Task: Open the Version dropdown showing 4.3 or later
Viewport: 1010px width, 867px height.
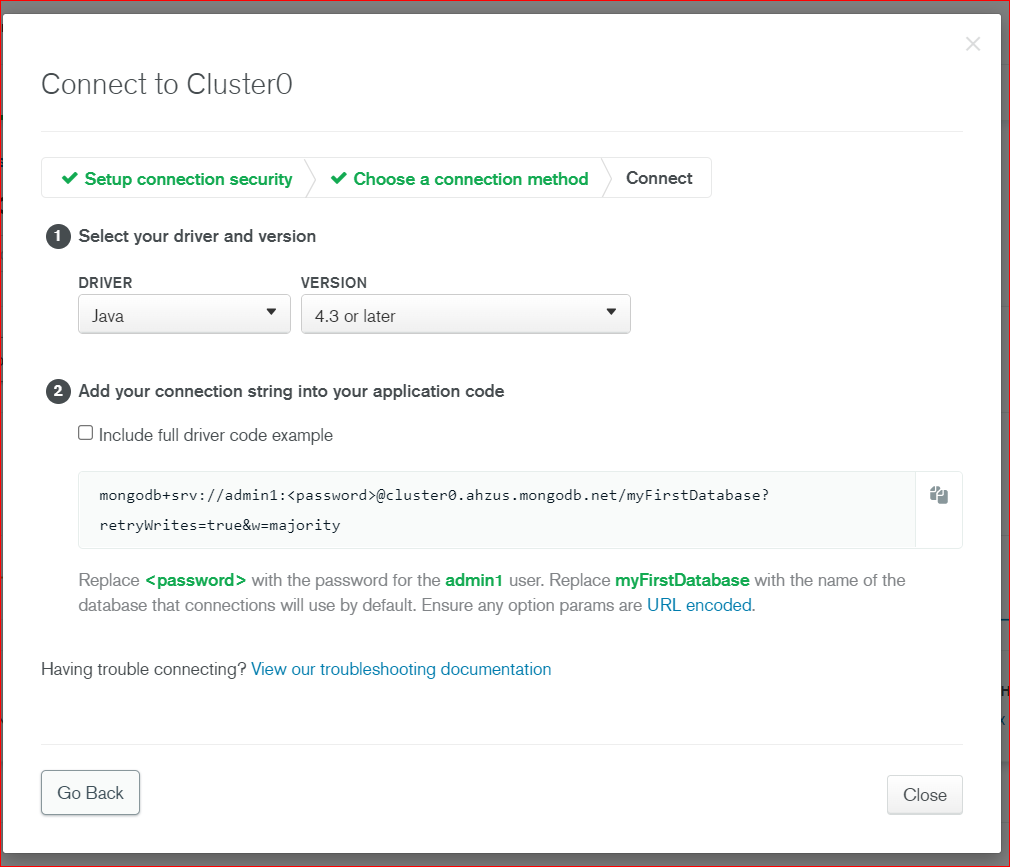Action: tap(465, 313)
